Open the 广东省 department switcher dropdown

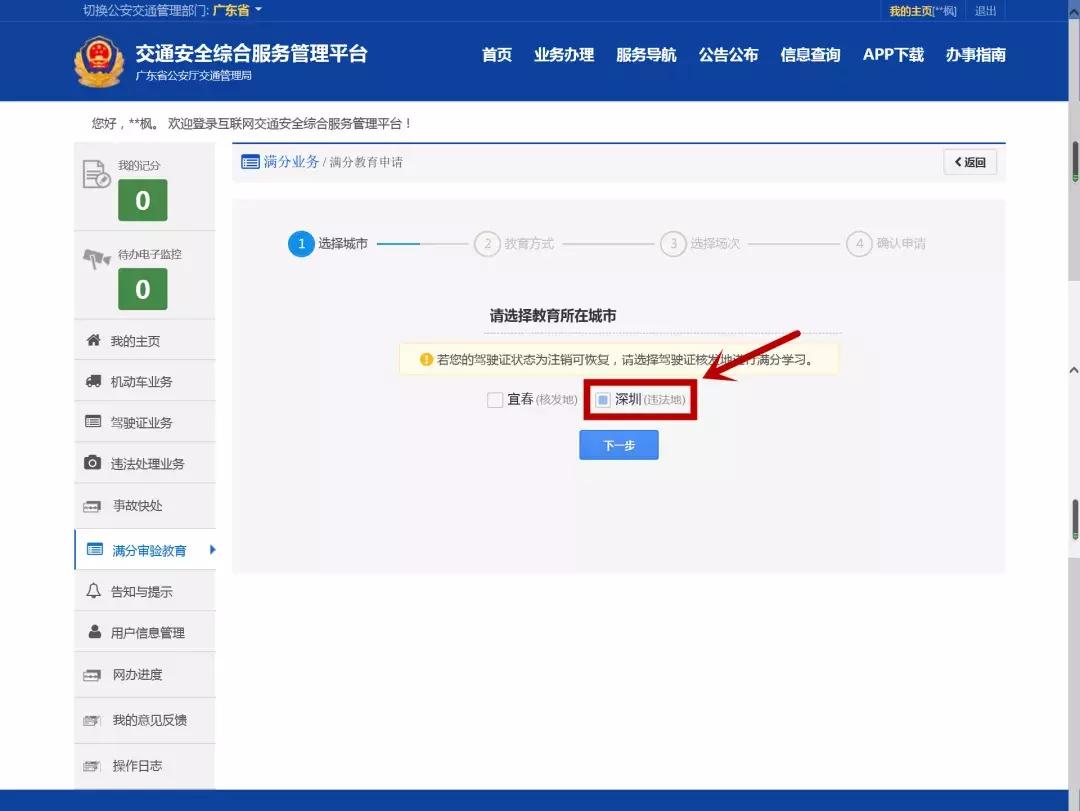pos(231,10)
